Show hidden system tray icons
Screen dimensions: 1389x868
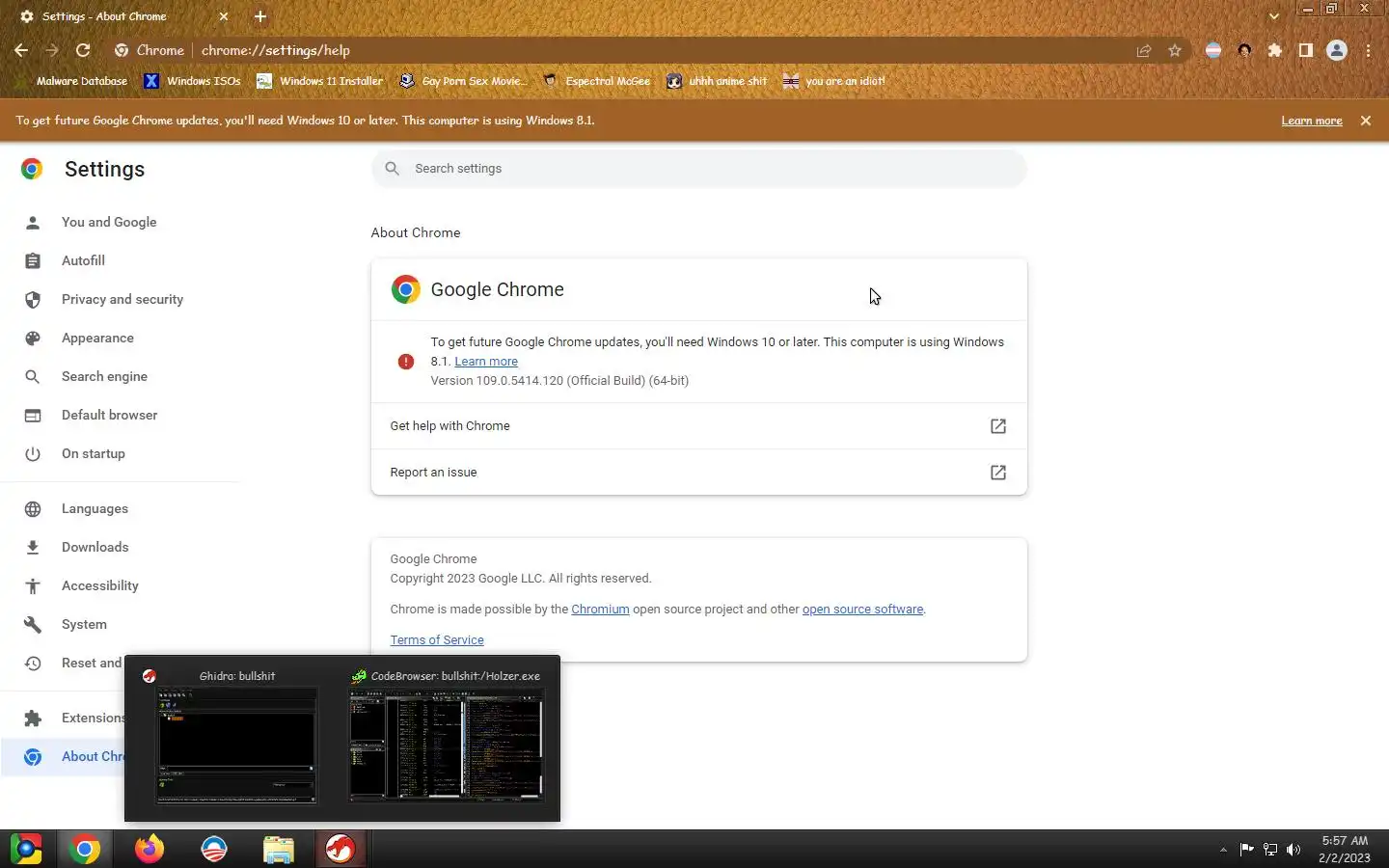click(x=1223, y=850)
